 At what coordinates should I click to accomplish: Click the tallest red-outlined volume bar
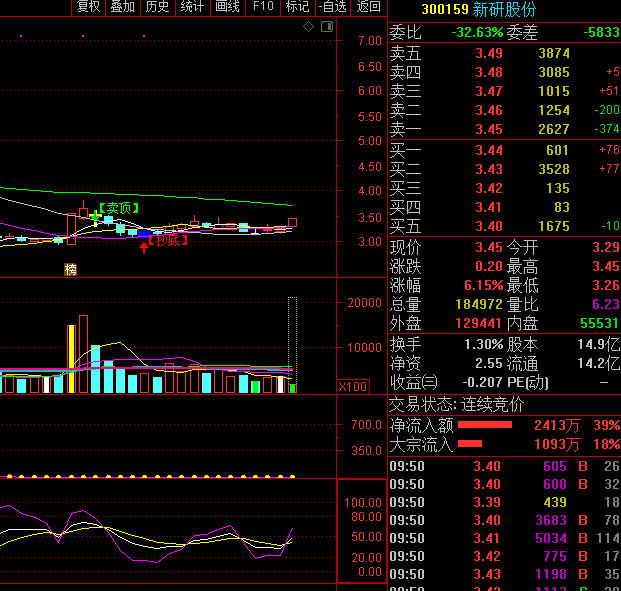(x=83, y=354)
